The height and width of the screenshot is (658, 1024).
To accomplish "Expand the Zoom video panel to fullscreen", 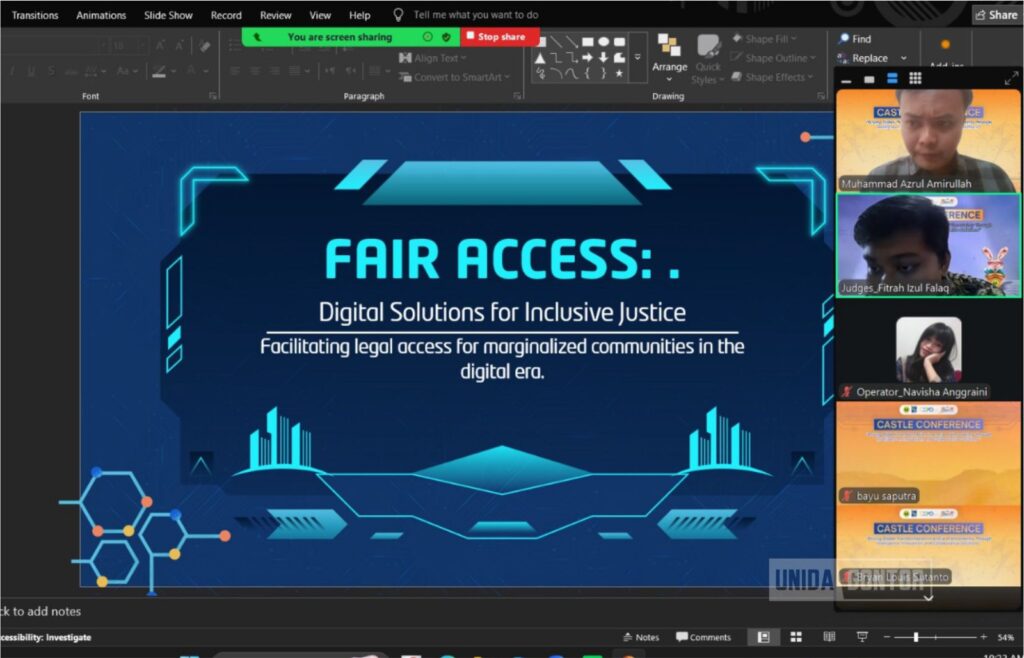I will (x=1011, y=79).
